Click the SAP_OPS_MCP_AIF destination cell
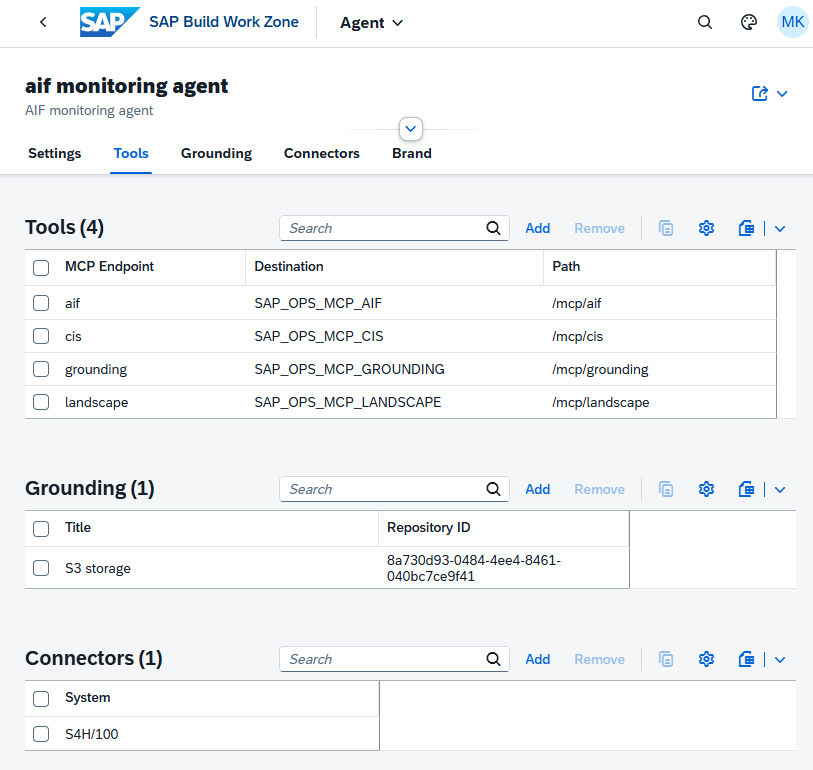 pyautogui.click(x=318, y=303)
